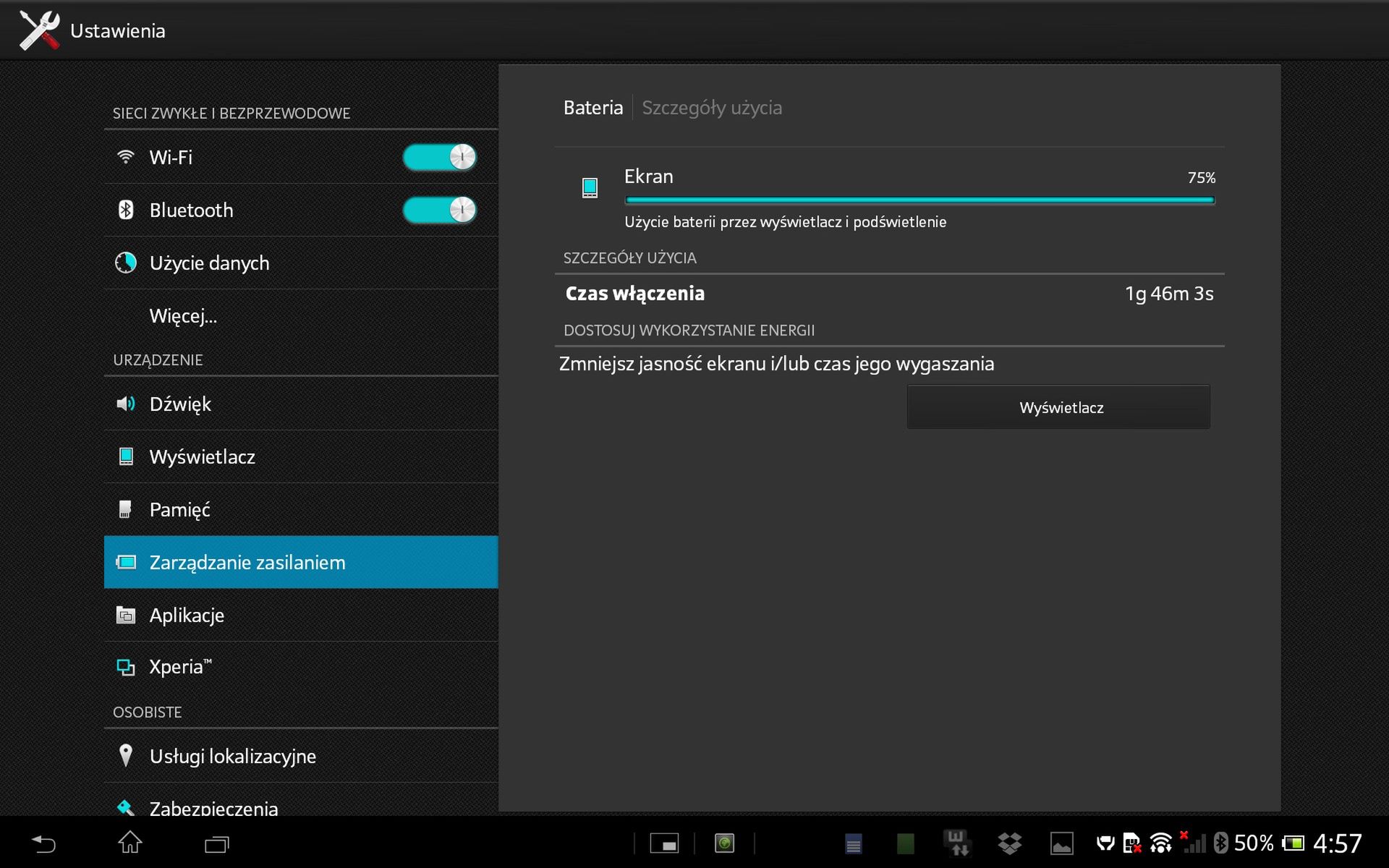Tap the 4:57 clock in status bar
This screenshot has width=1389, height=868.
click(x=1337, y=843)
